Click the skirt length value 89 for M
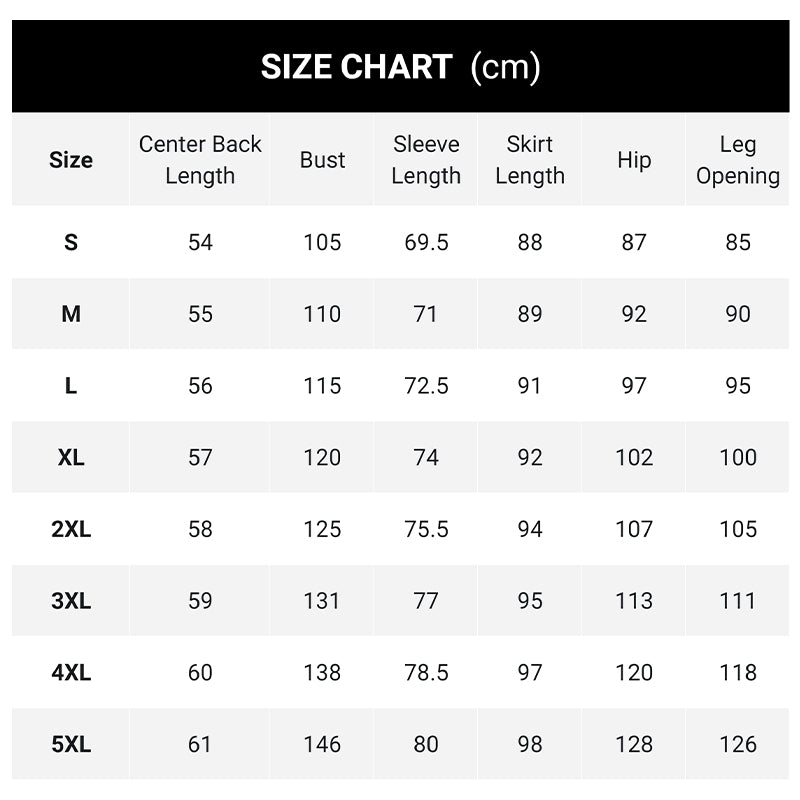 pos(530,314)
